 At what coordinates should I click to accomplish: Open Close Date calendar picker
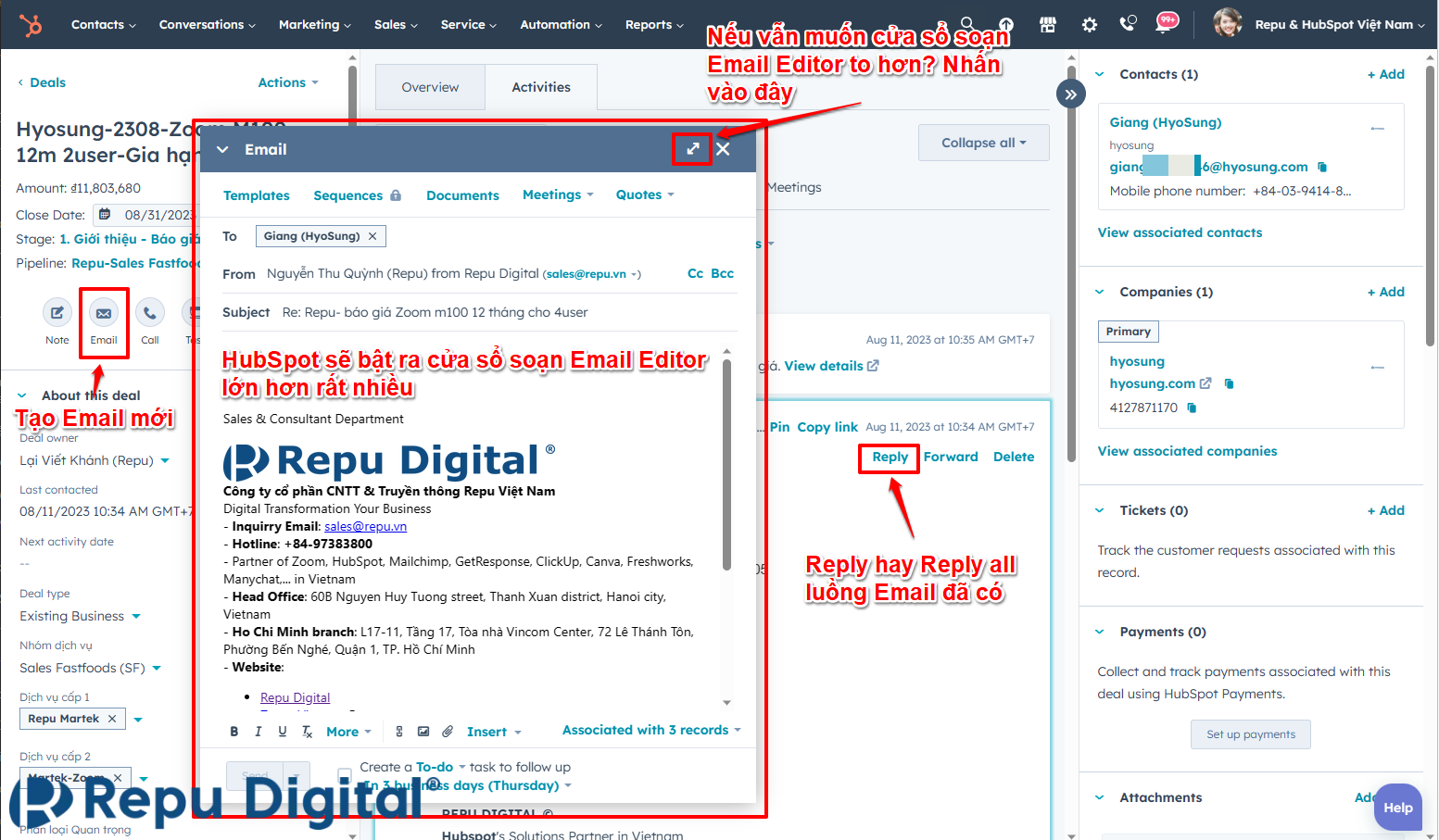105,215
